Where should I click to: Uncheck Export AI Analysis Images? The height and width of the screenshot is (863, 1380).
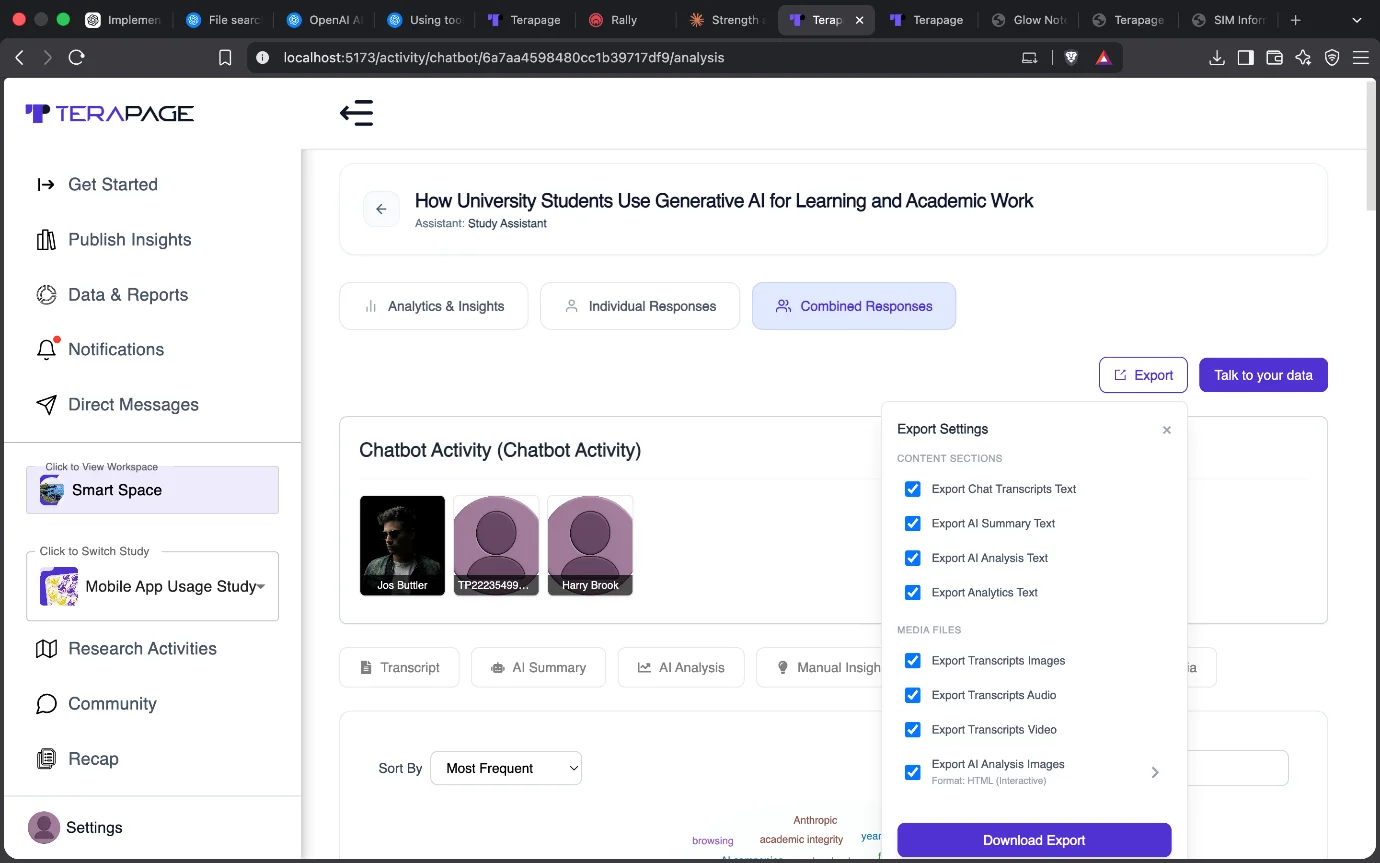pyautogui.click(x=912, y=772)
